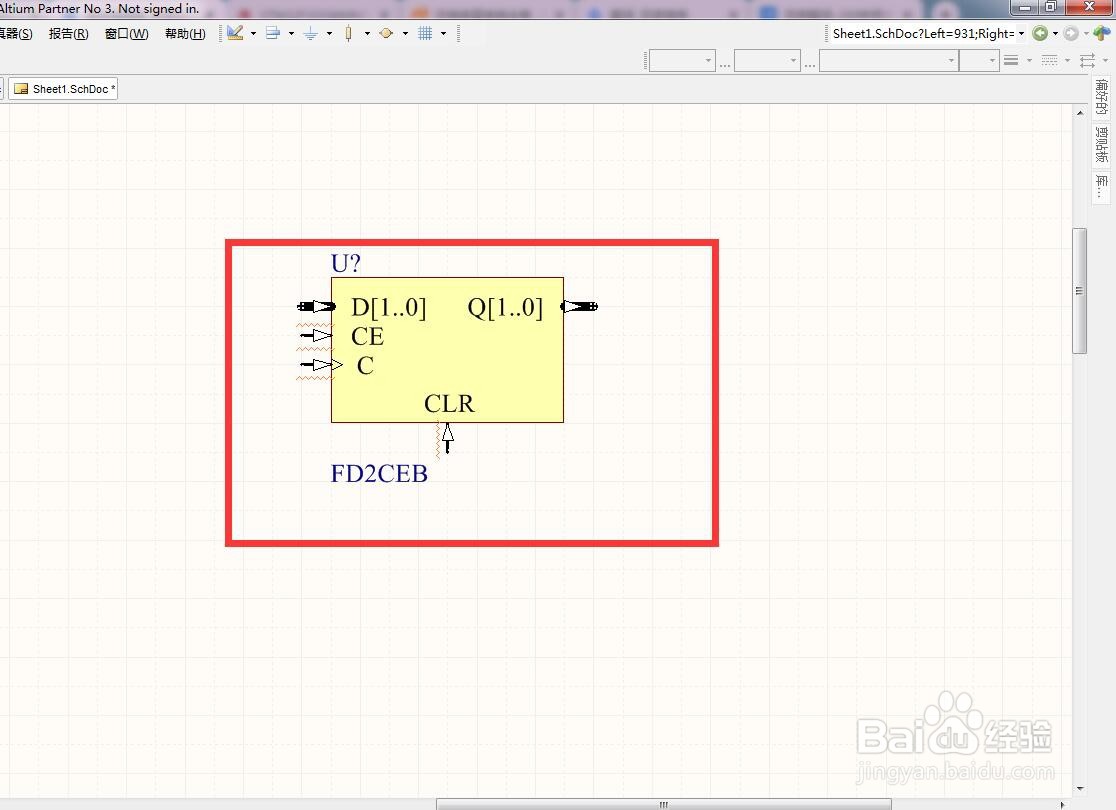The image size is (1116, 810).
Task: Select the grids icon in toolbar
Action: (x=425, y=33)
